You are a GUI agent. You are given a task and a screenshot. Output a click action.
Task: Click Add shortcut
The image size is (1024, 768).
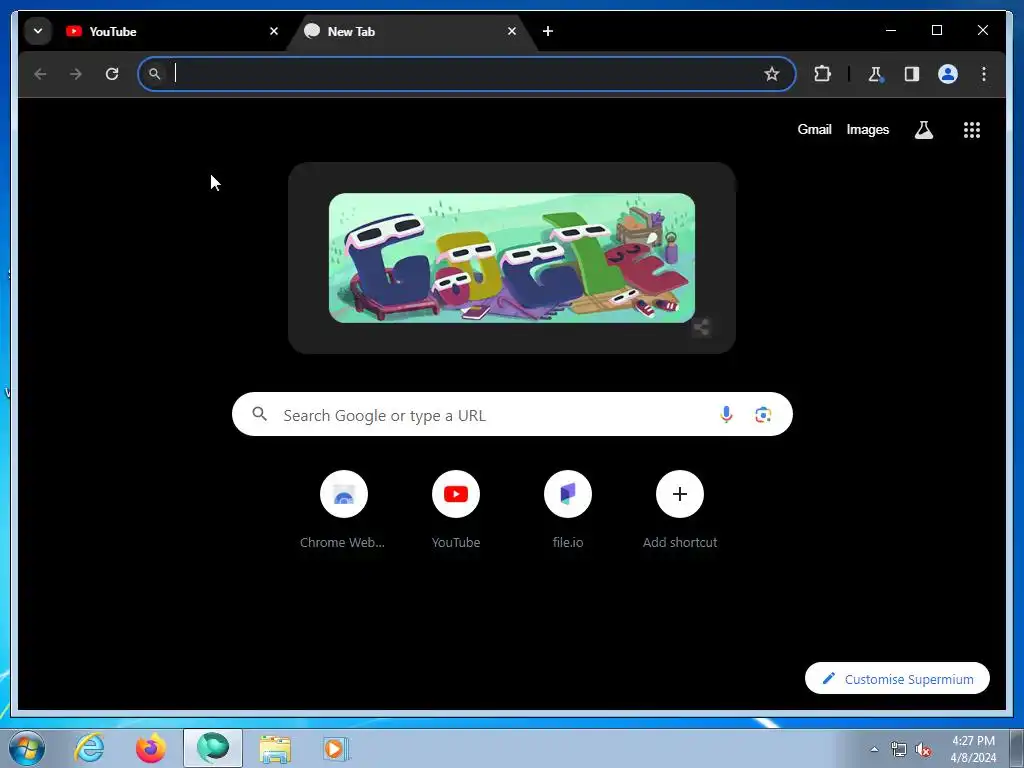[680, 510]
